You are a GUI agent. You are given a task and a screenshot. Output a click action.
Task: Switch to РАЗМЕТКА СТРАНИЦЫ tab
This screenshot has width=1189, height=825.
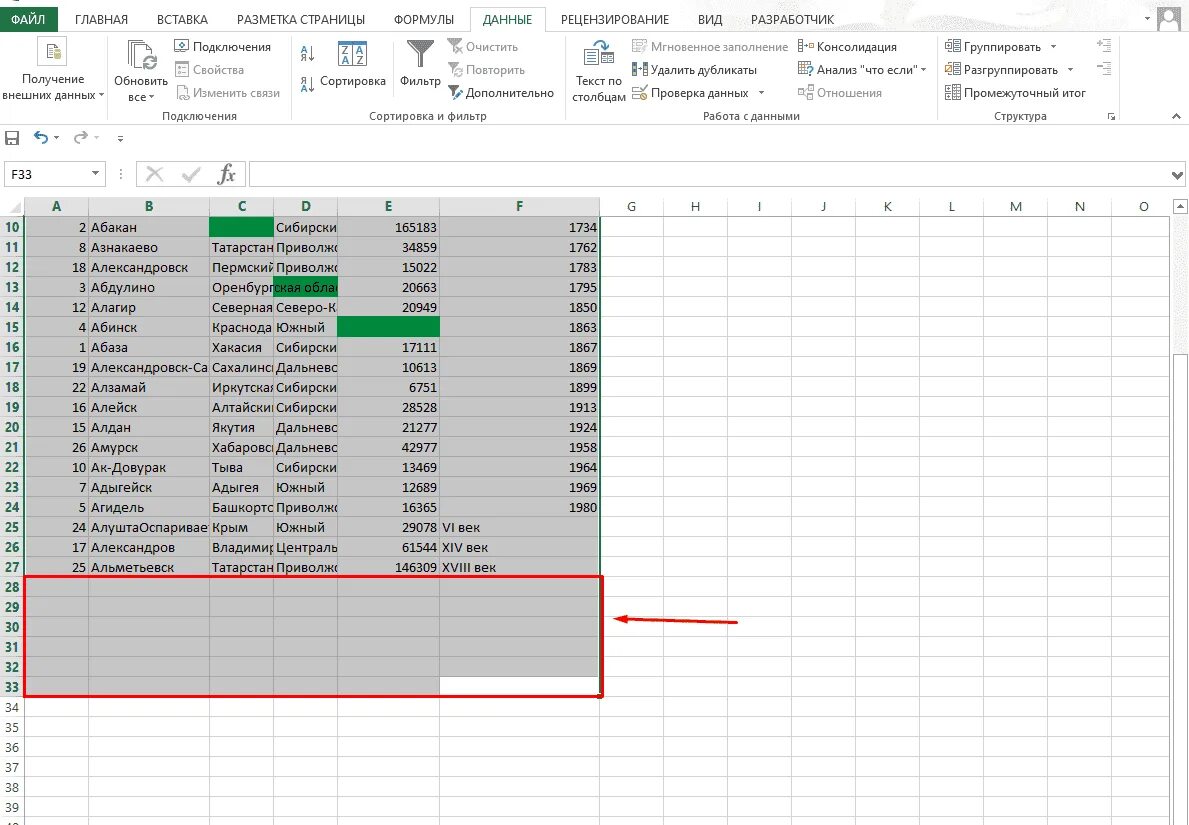click(x=300, y=19)
